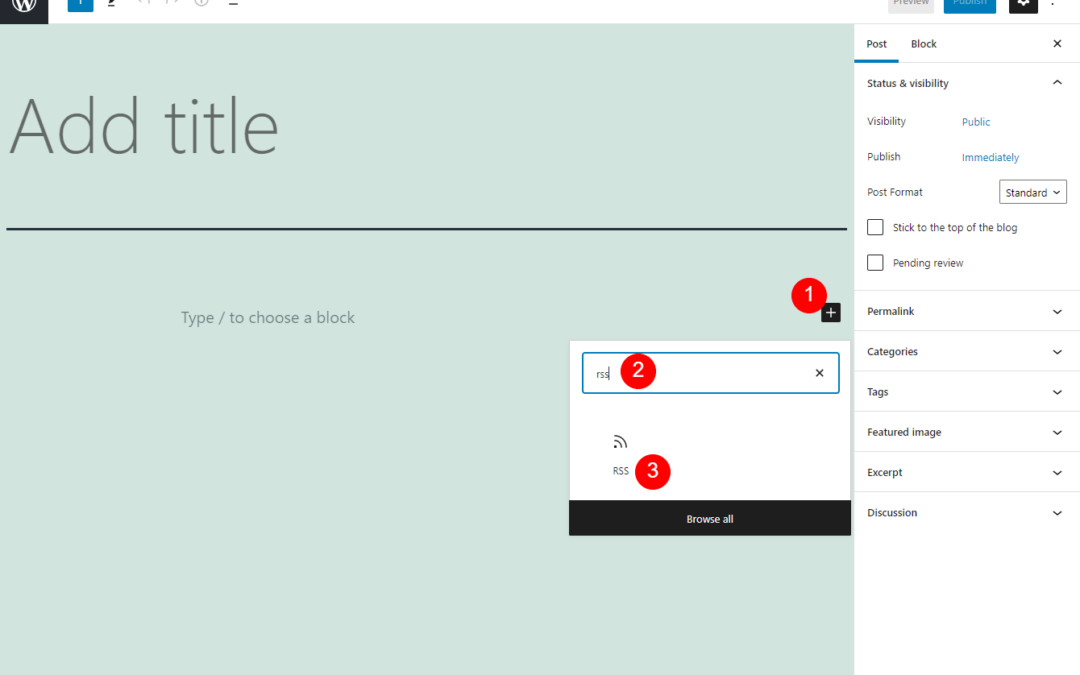Click the black plus add-block button
Screen dimensions: 1080x675
coord(831,313)
